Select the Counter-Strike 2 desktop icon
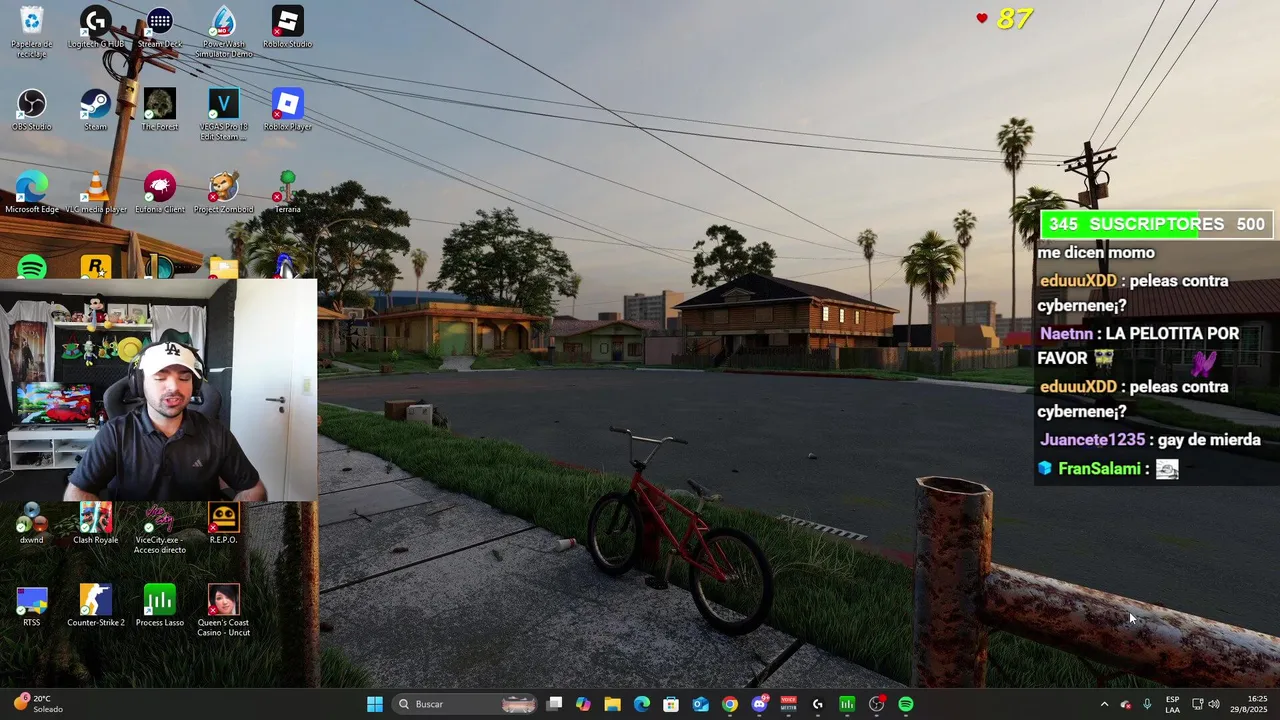This screenshot has height=720, width=1280. click(96, 606)
